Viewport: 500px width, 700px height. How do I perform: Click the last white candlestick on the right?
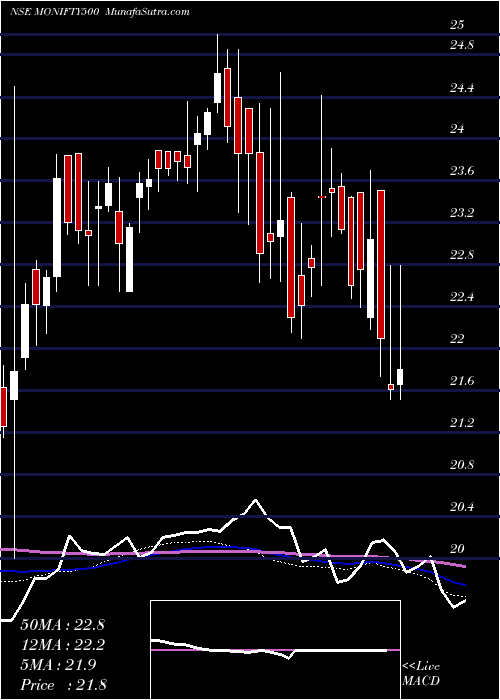(400, 377)
